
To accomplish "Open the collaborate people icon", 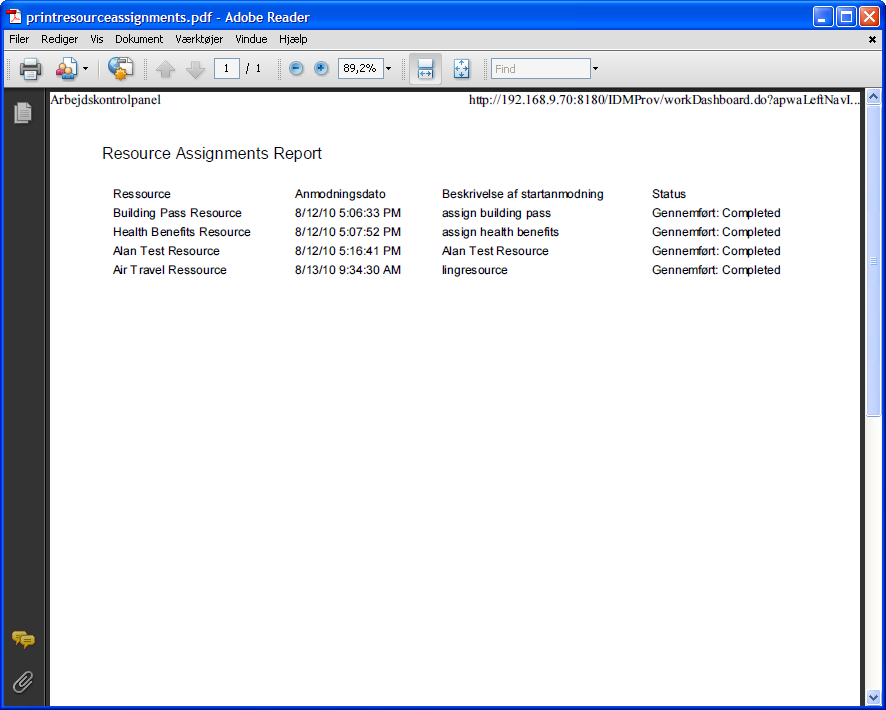I will [66, 69].
